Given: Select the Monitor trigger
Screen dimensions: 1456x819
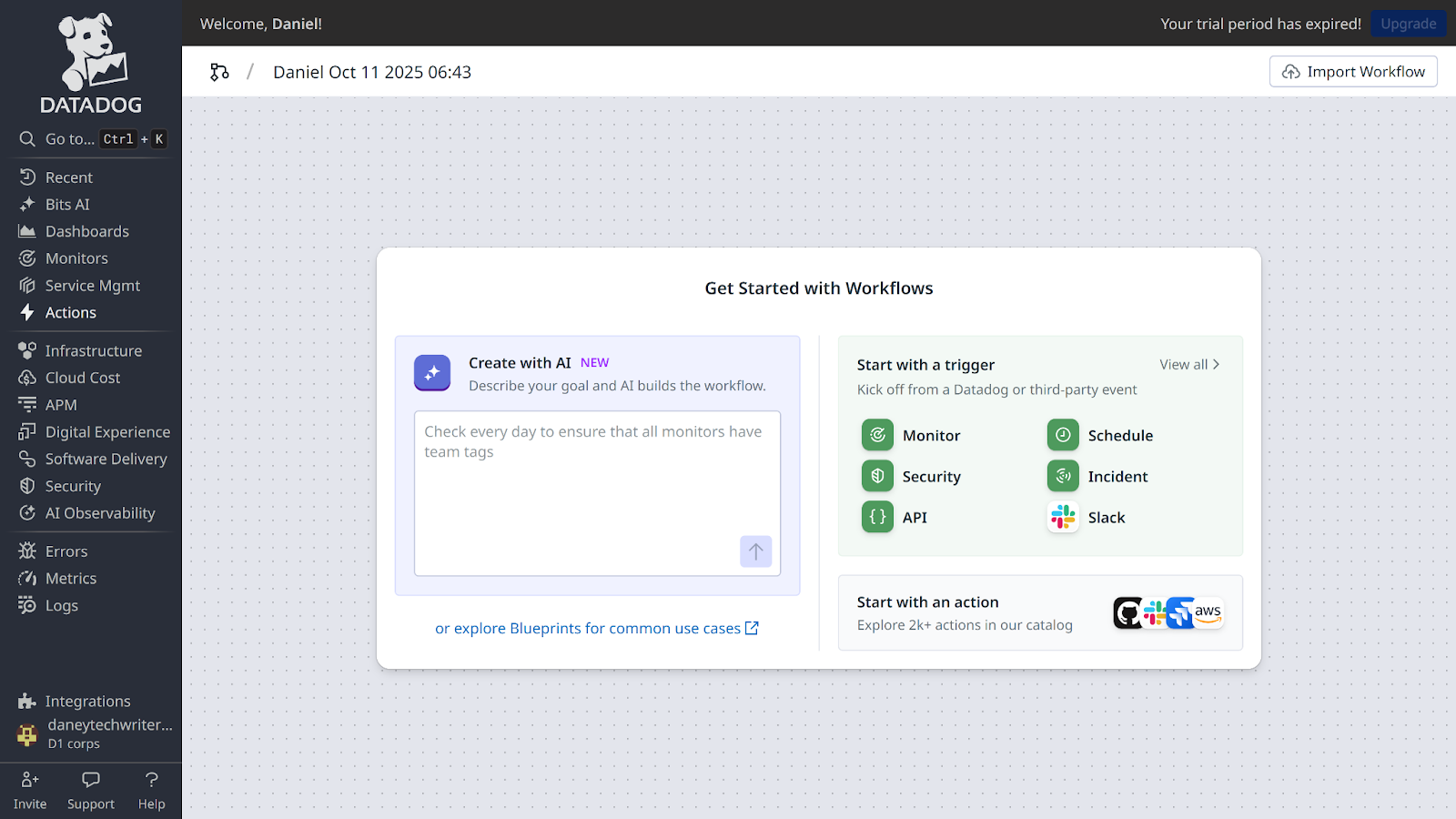Looking at the screenshot, I should click(912, 436).
